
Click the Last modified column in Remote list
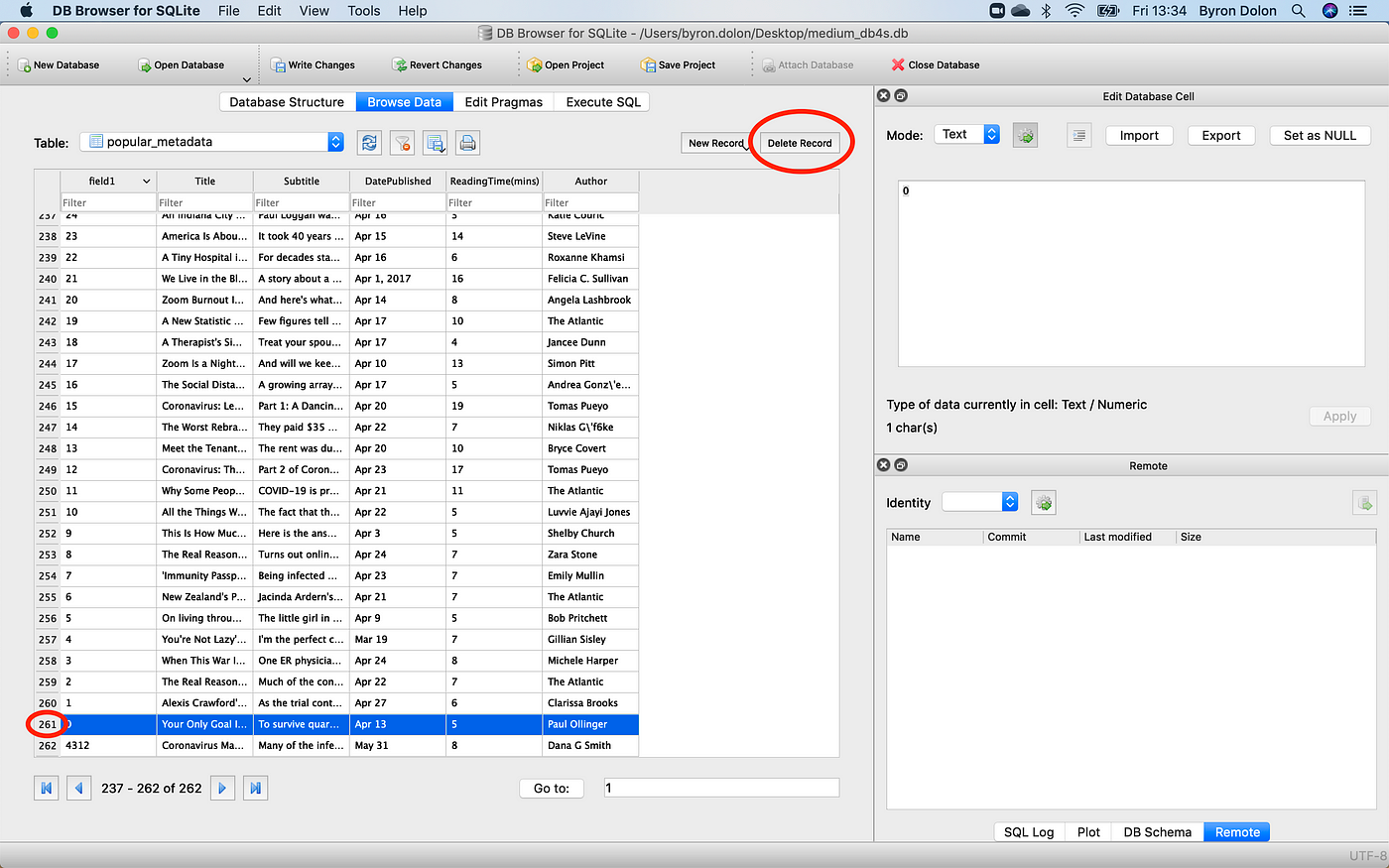pyautogui.click(x=1126, y=537)
